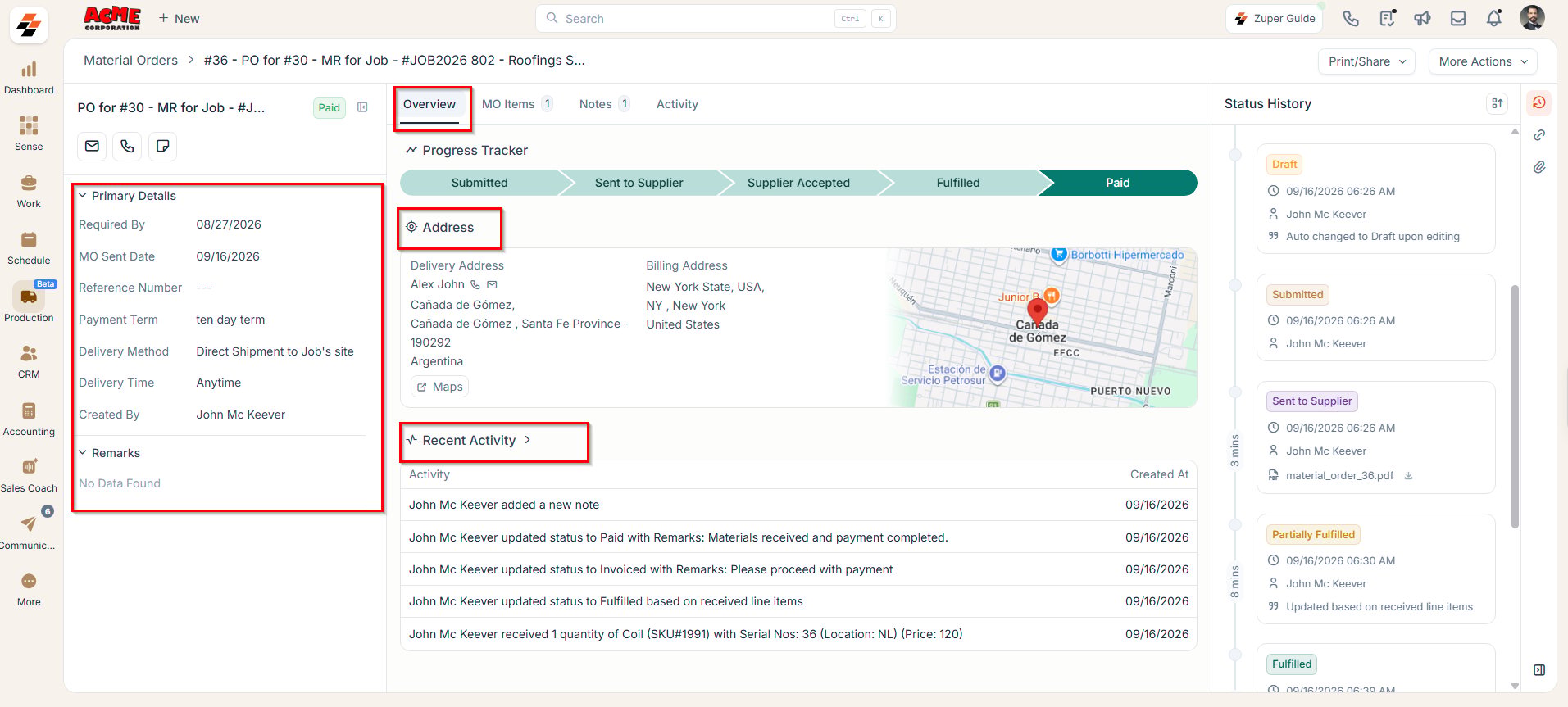Collapse the Primary Details section
Image resolution: width=1568 pixels, height=707 pixels.
(x=82, y=196)
